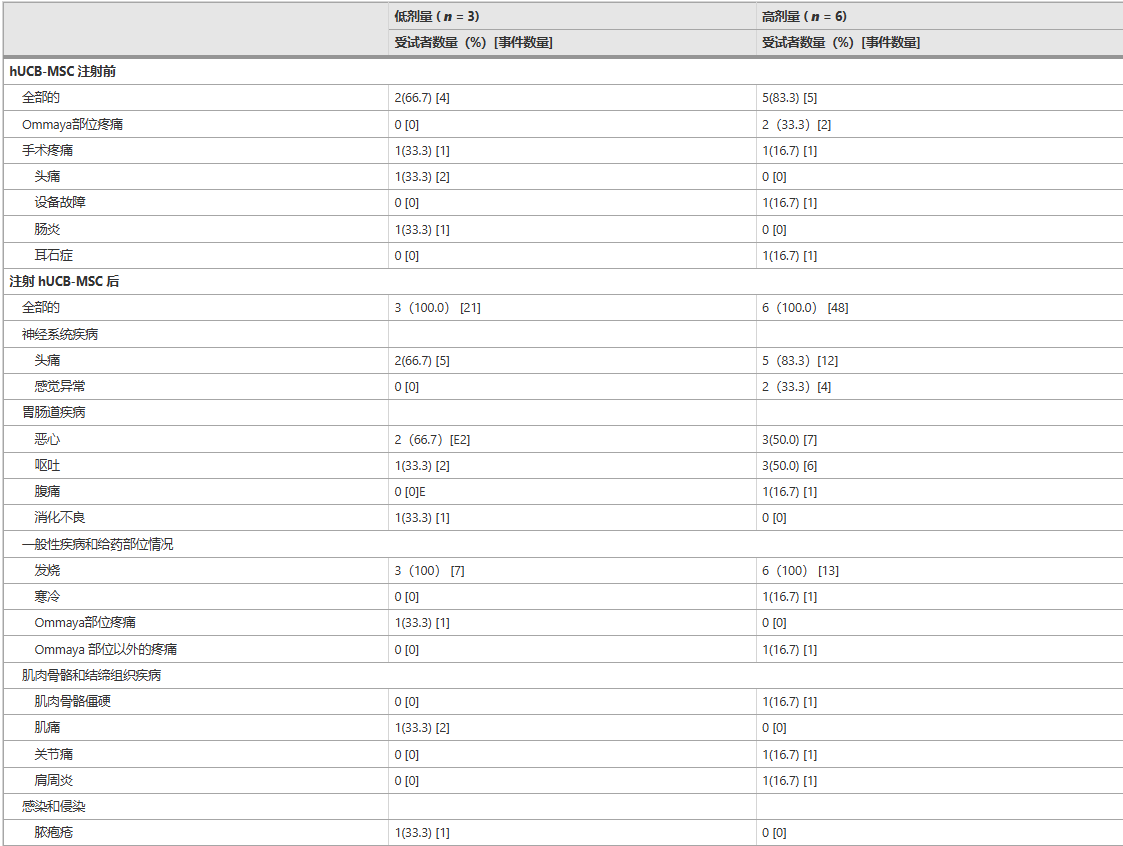Click the 3 (100.0) [21] cell
1123x846 pixels.
click(437, 308)
